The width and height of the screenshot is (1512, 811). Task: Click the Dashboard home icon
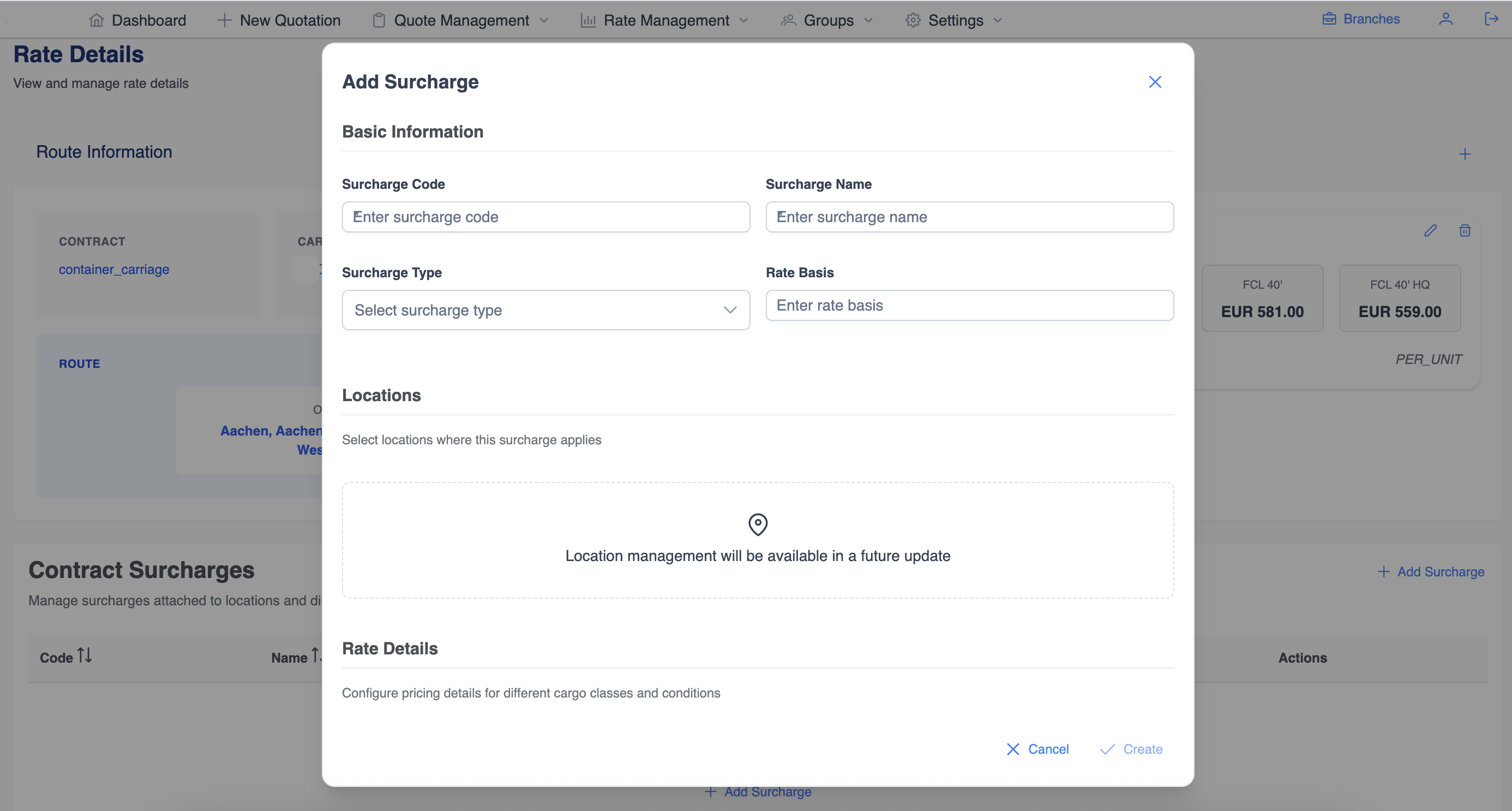click(x=96, y=21)
